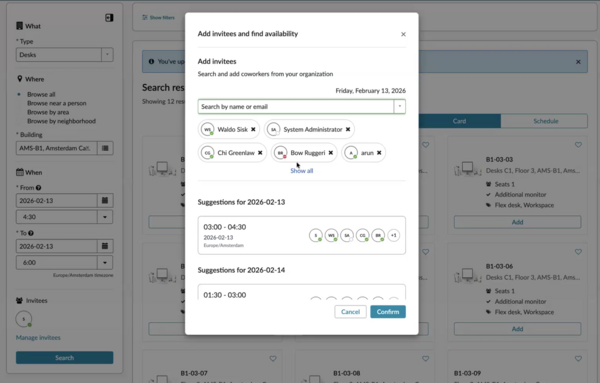Close the Add invitees dialog
The width and height of the screenshot is (600, 383).
point(403,34)
